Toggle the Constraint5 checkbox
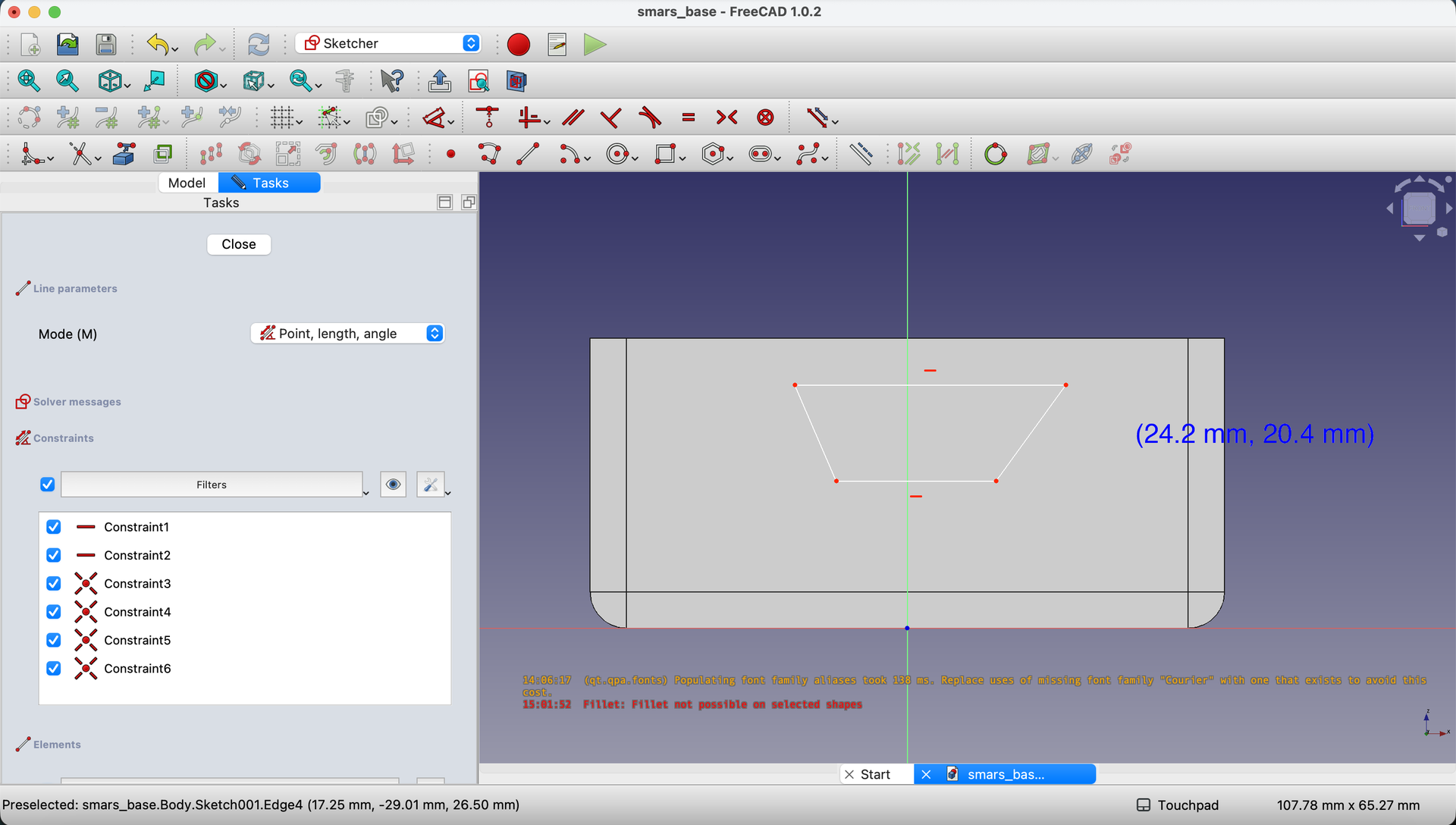Viewport: 1456px width, 825px height. (x=54, y=640)
